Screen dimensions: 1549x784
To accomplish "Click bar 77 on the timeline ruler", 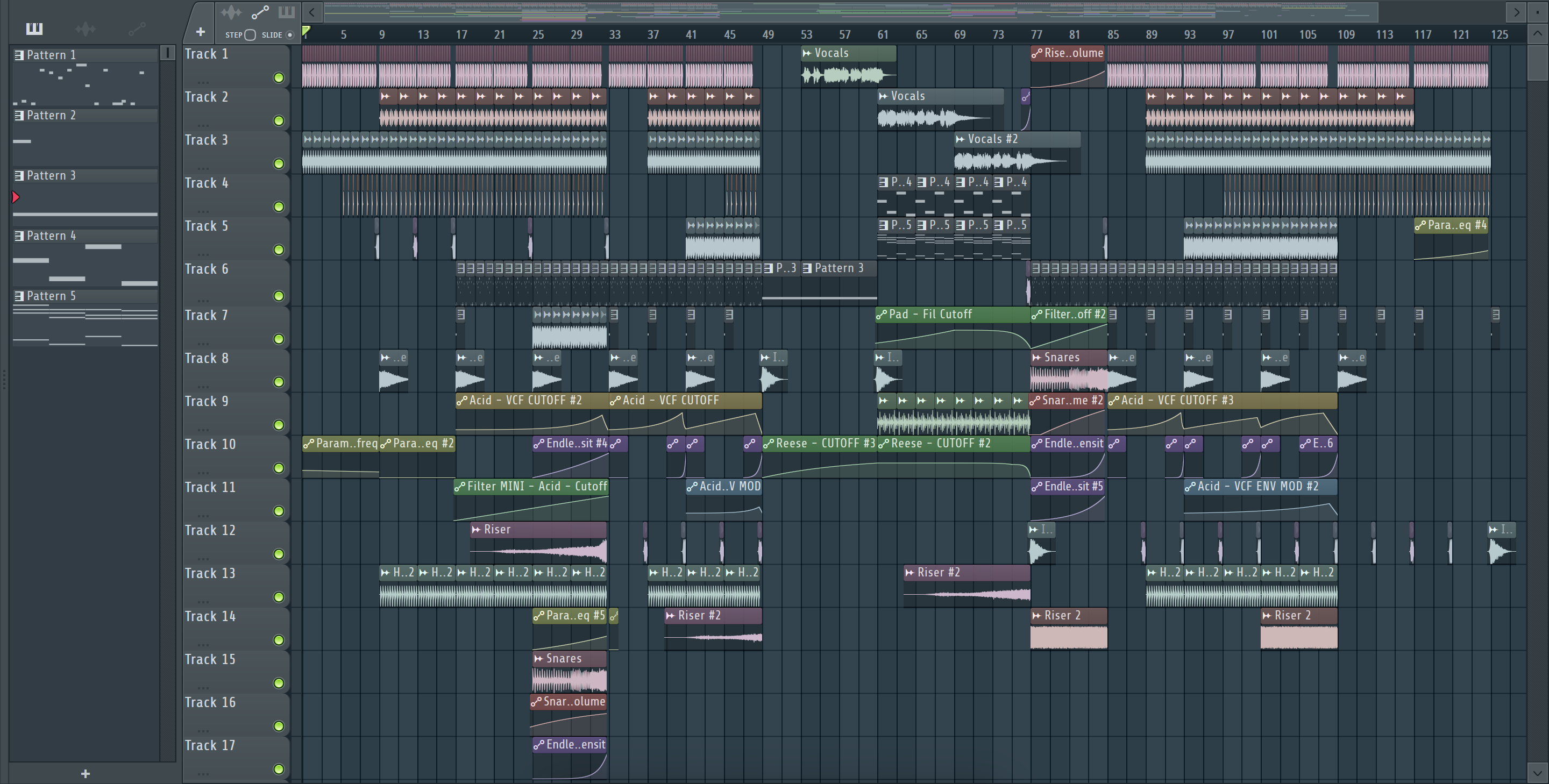I will [x=1036, y=35].
